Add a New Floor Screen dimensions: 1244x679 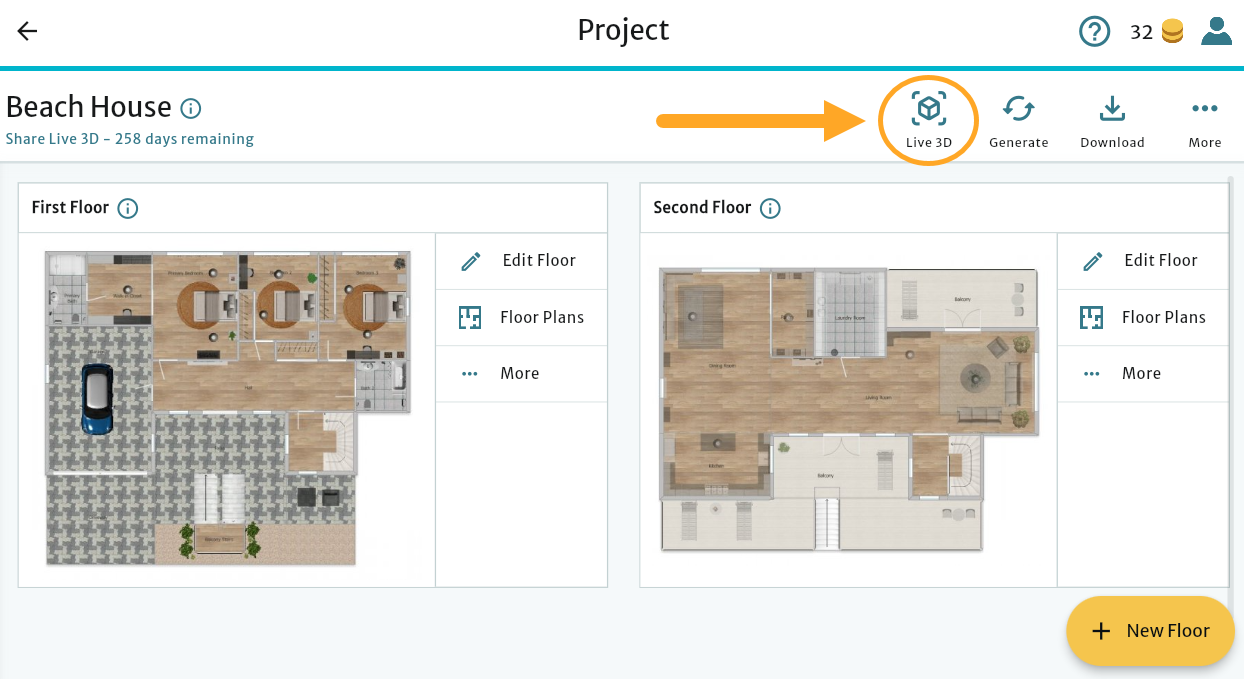1150,631
